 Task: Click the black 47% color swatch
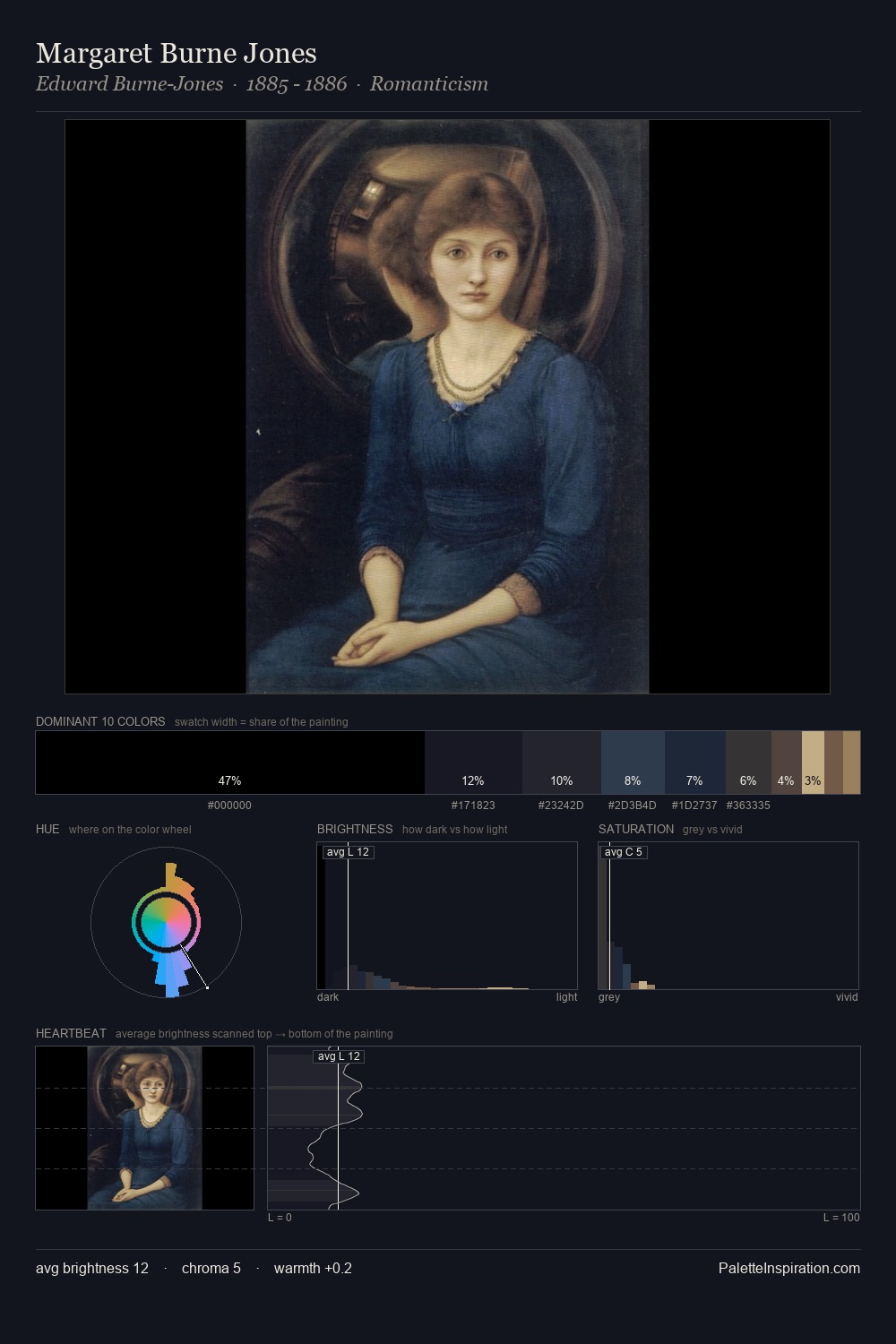pos(229,762)
